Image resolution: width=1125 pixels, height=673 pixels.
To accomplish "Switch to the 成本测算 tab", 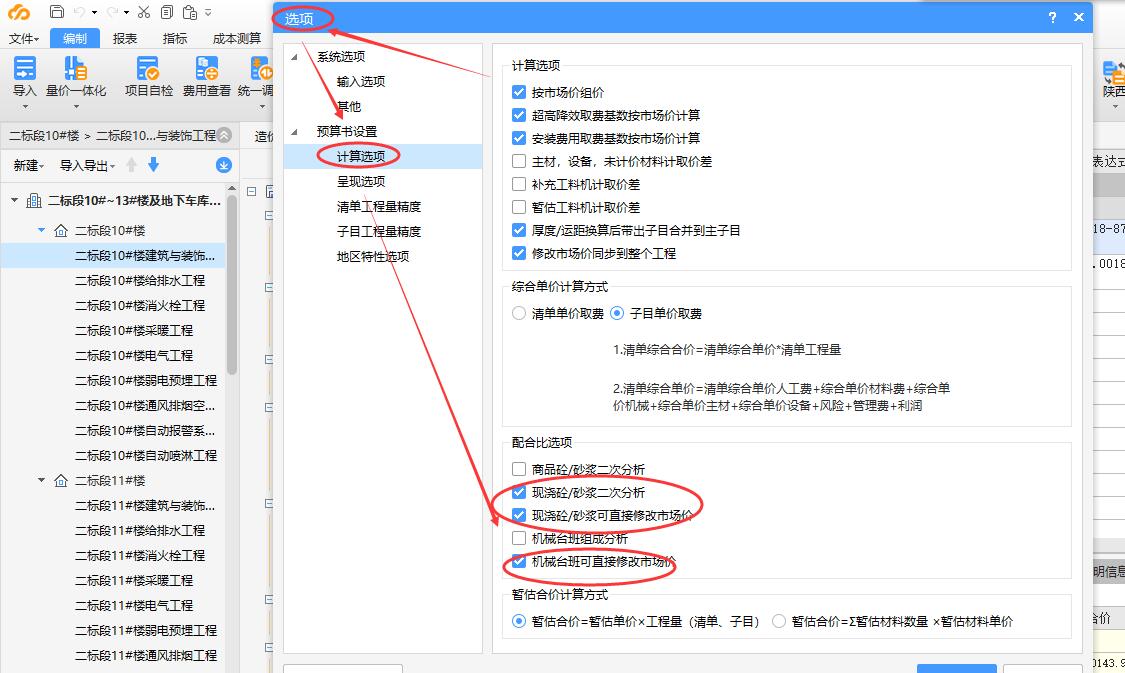I will click(237, 39).
